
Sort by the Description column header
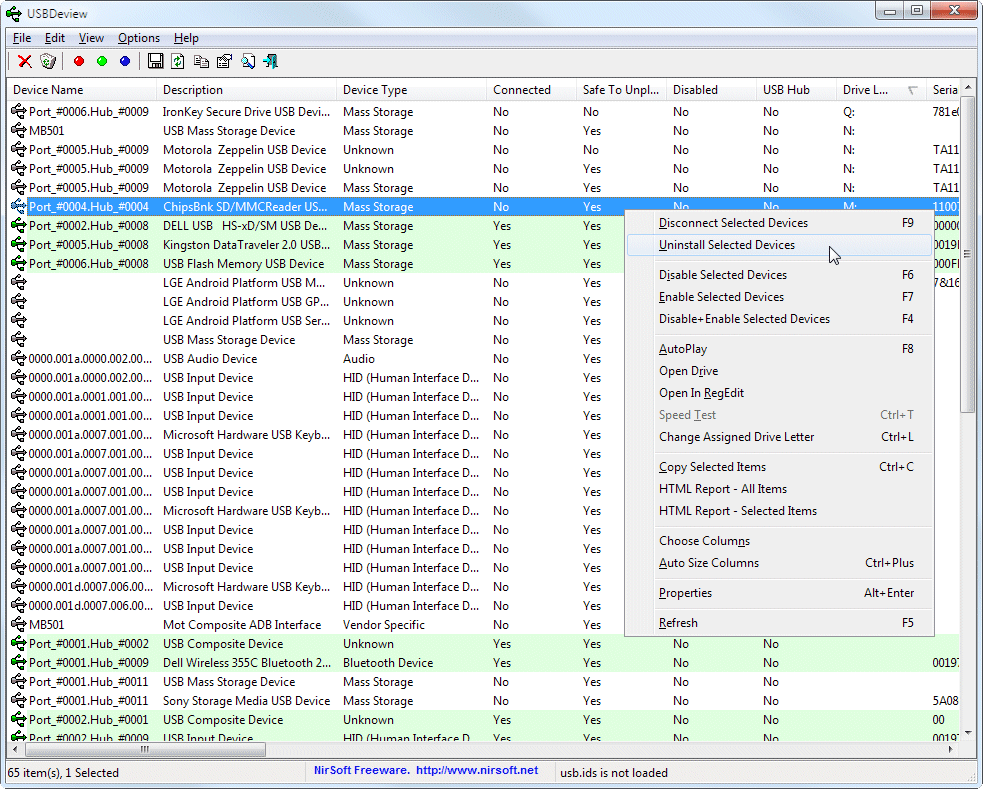click(246, 90)
